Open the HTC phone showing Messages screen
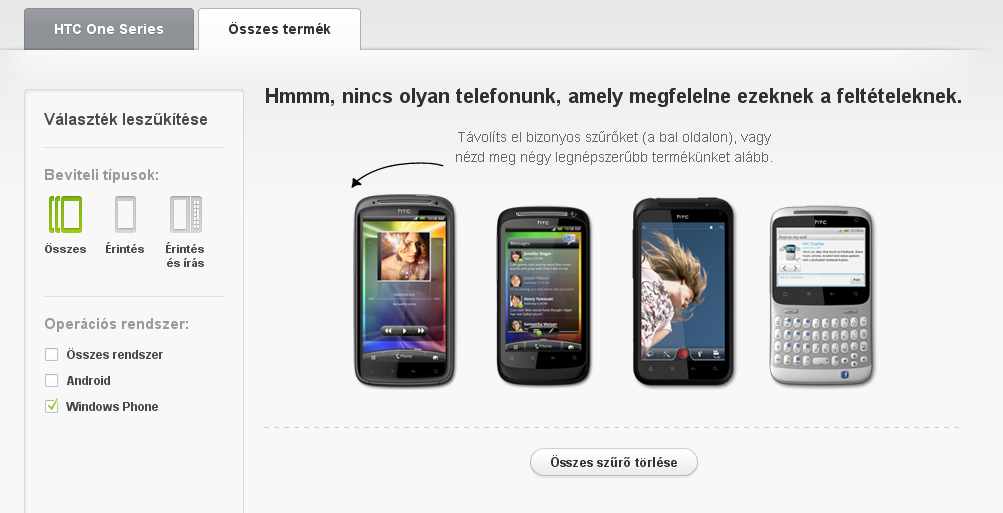Image resolution: width=1003 pixels, height=513 pixels. point(543,296)
